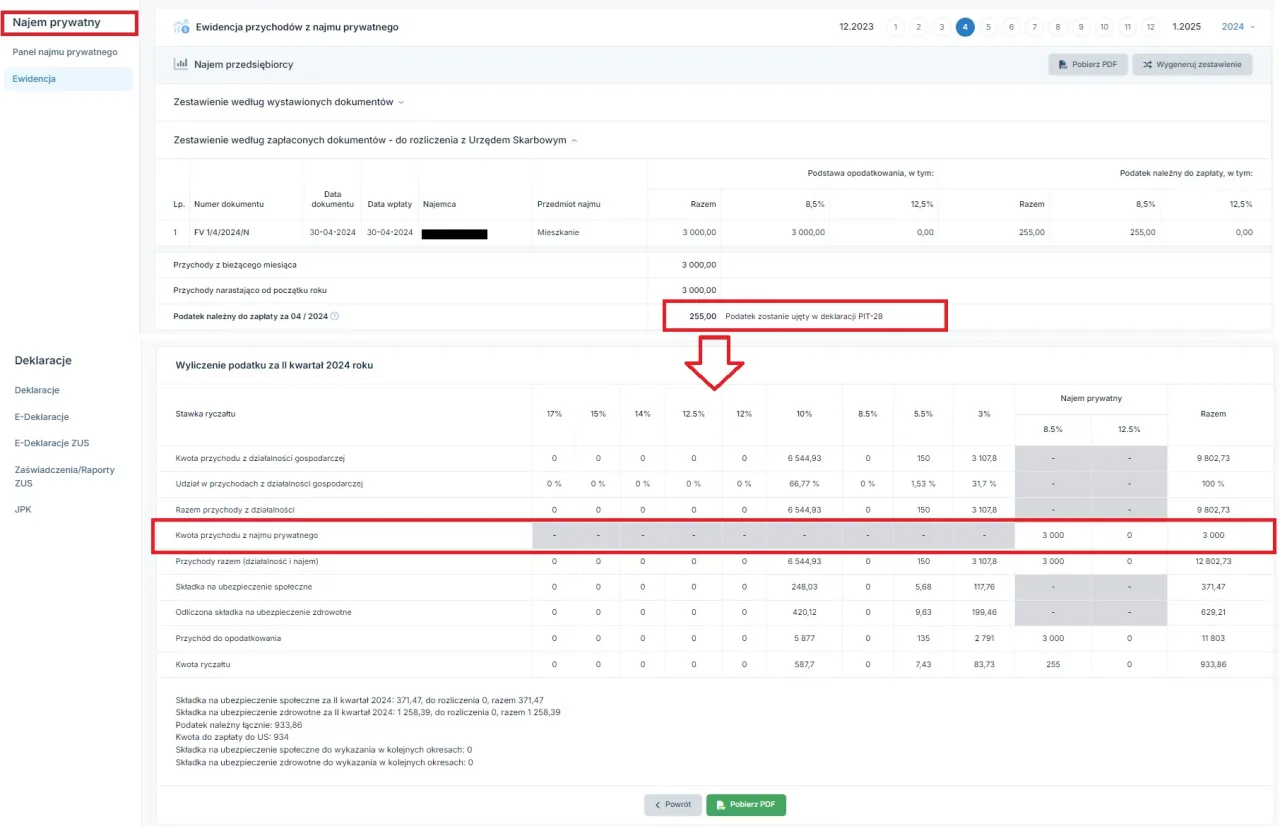Image resolution: width=1280 pixels, height=826 pixels.
Task: Open the 2024 year dropdown
Action: (x=1238, y=27)
